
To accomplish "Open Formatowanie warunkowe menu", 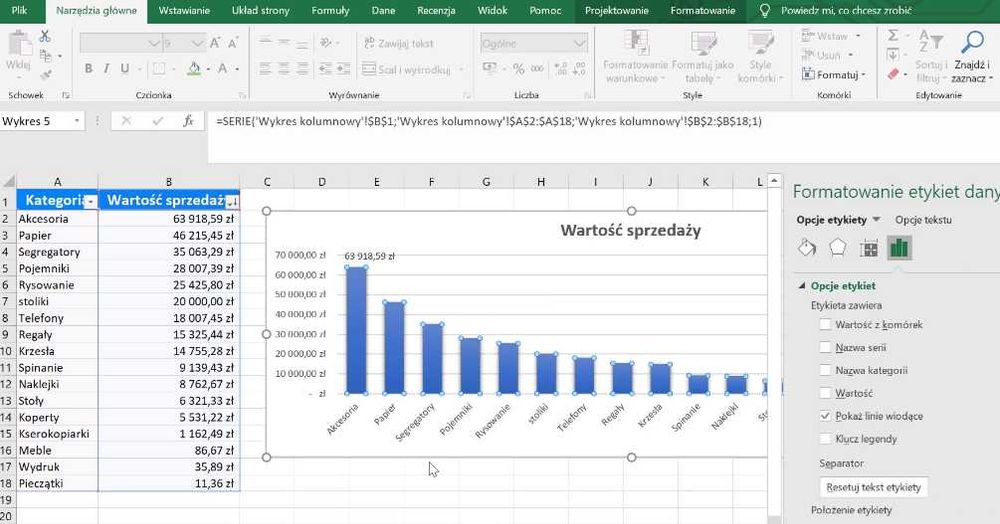I will 635,56.
